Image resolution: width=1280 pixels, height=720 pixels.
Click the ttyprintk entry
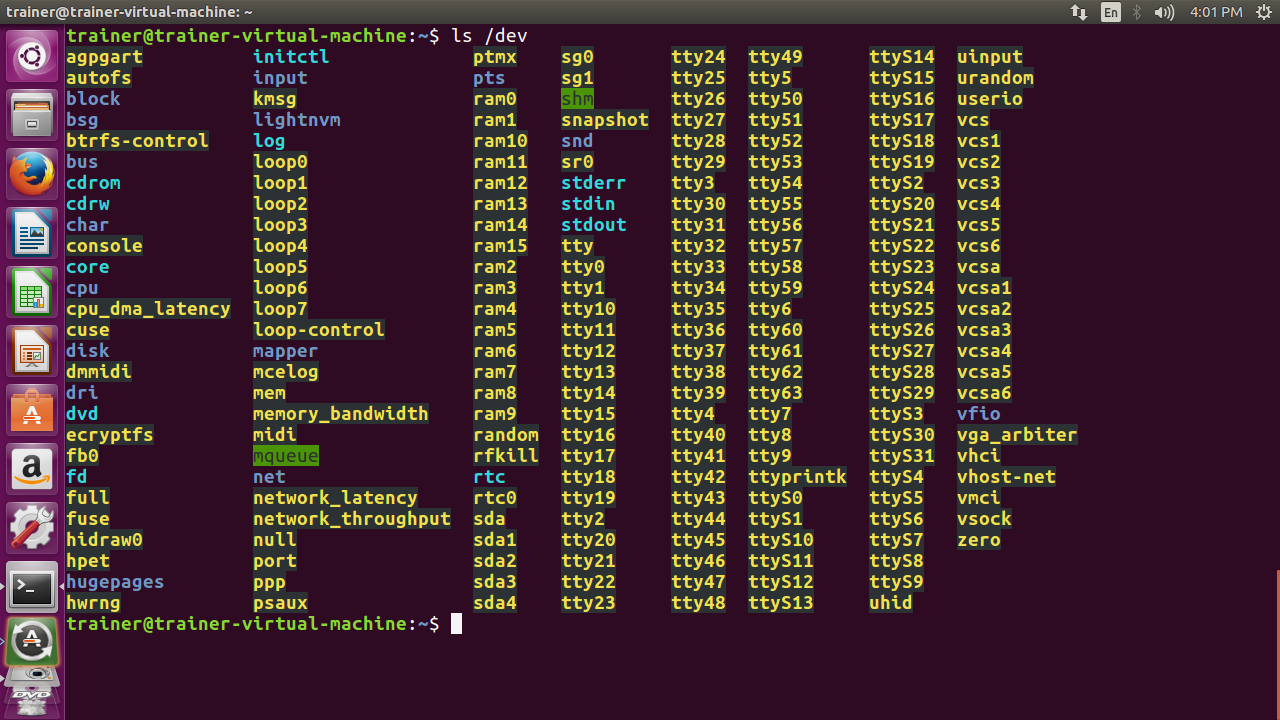click(x=798, y=477)
